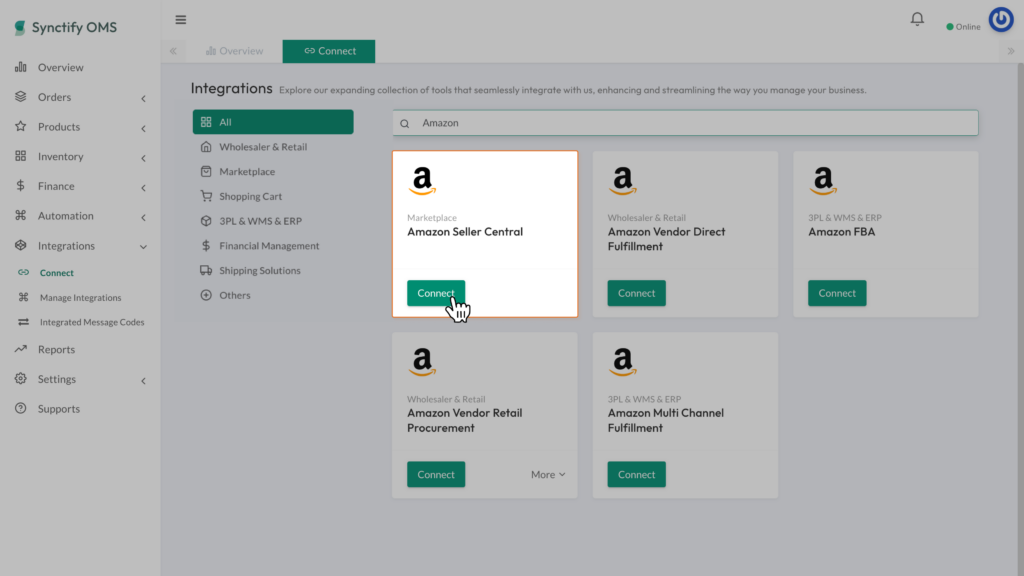Viewport: 1024px width, 576px height.
Task: Expand the Automation submenu chevron
Action: pos(143,217)
